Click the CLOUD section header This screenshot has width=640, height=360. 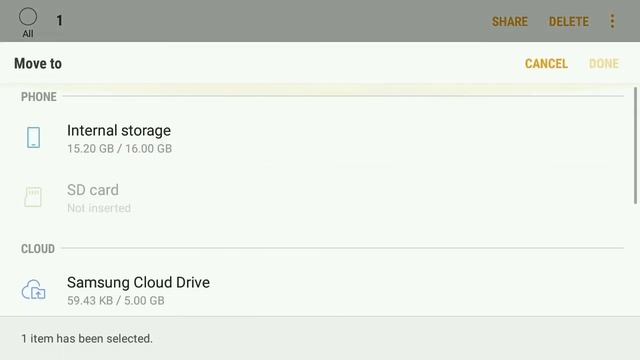(38, 249)
